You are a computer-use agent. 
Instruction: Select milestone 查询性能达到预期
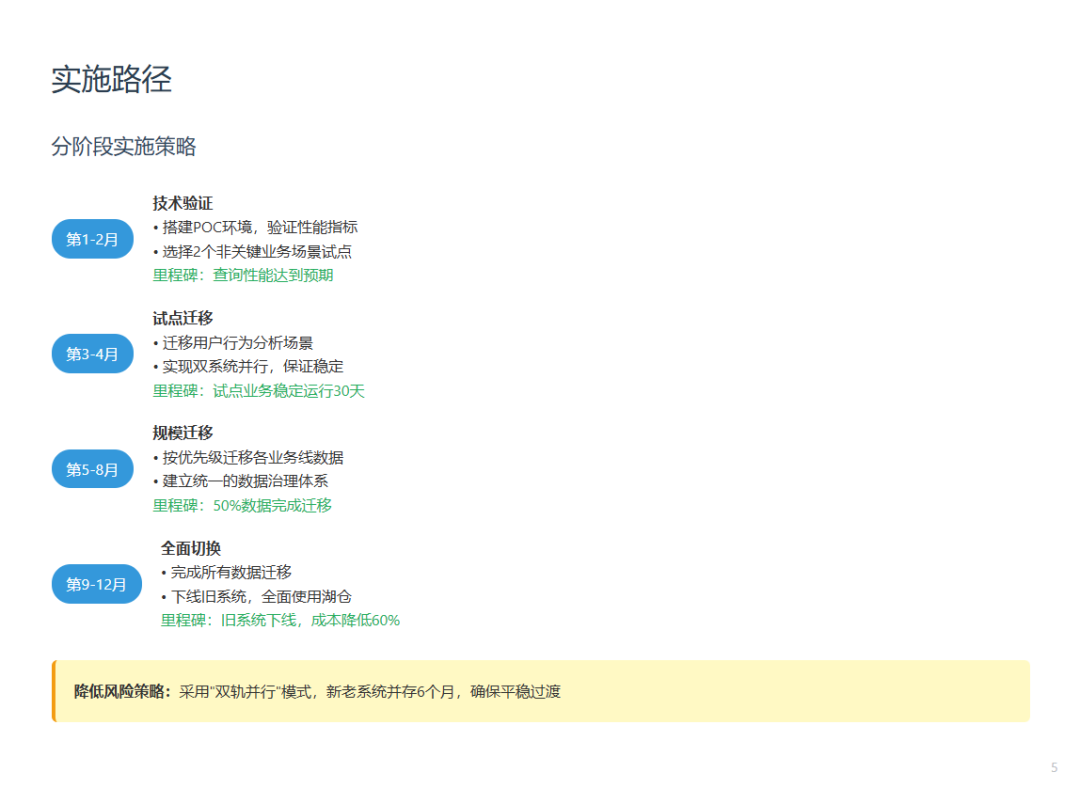point(242,276)
